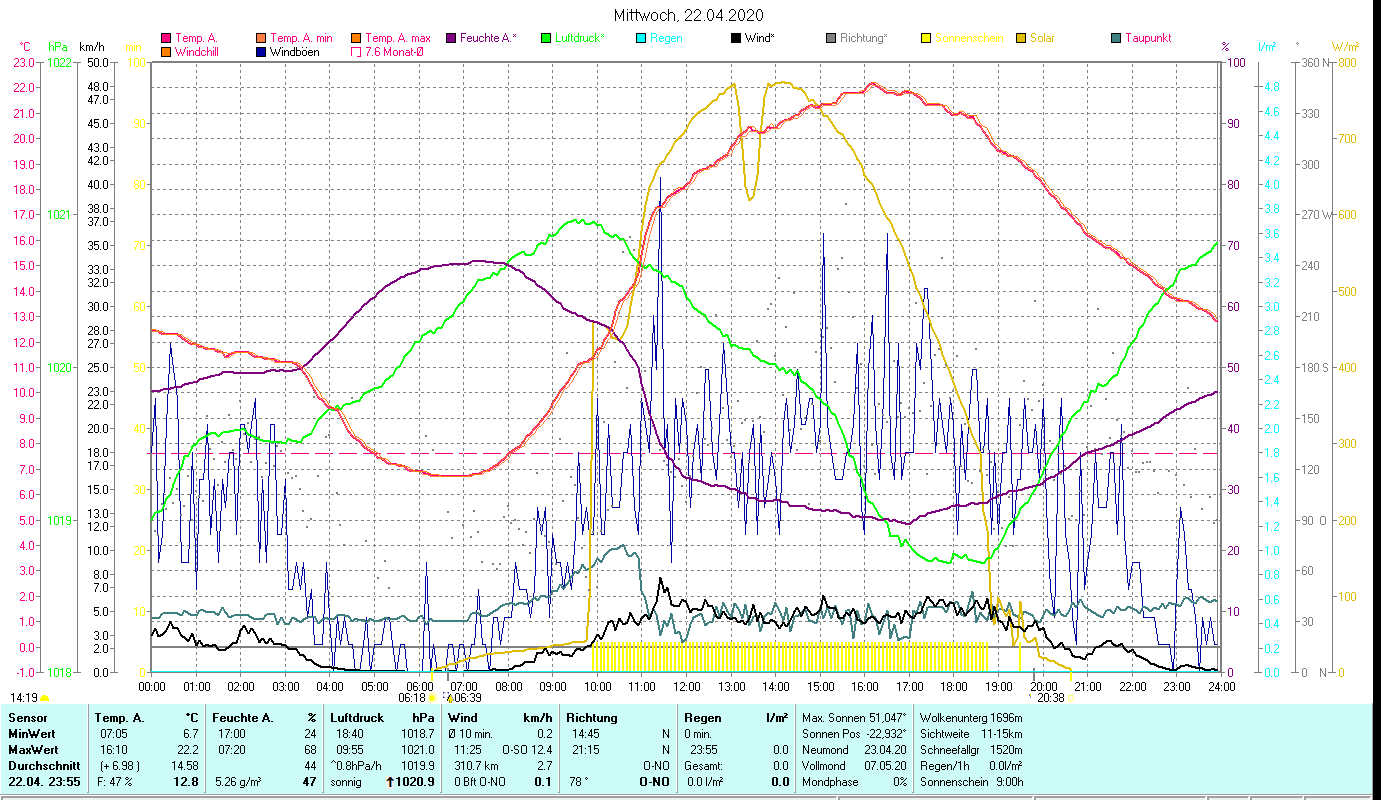Click the Temp. A. max legend label
The height and width of the screenshot is (800, 1381).
(397, 39)
